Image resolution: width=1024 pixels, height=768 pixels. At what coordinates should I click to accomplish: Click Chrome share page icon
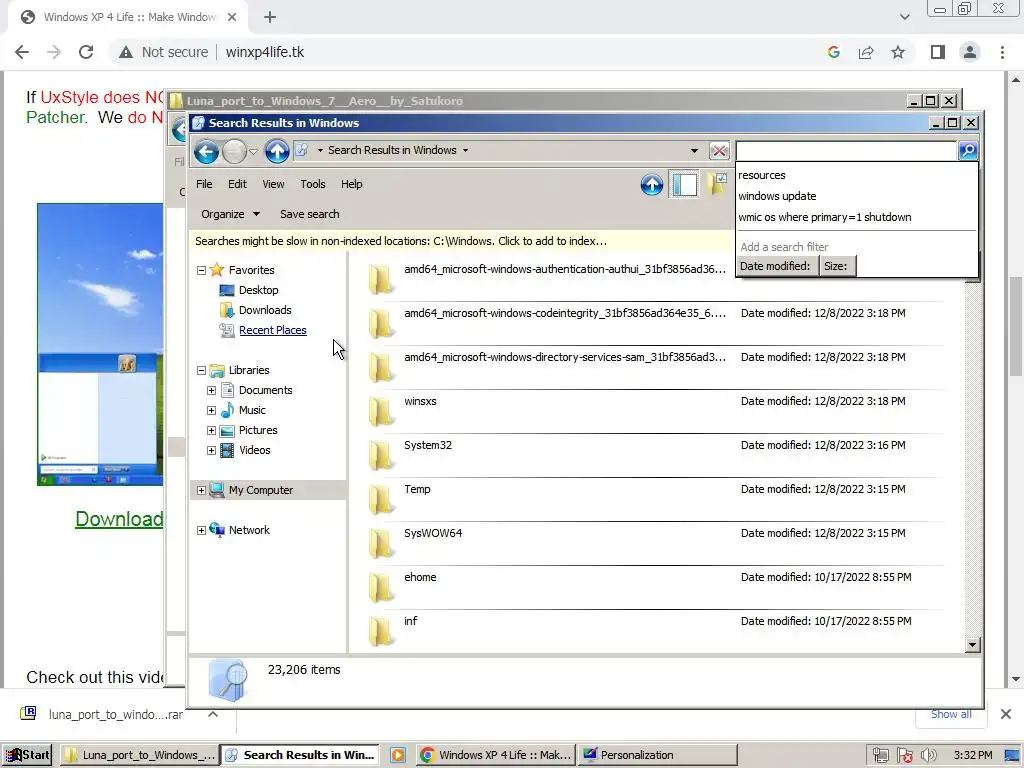[x=866, y=52]
